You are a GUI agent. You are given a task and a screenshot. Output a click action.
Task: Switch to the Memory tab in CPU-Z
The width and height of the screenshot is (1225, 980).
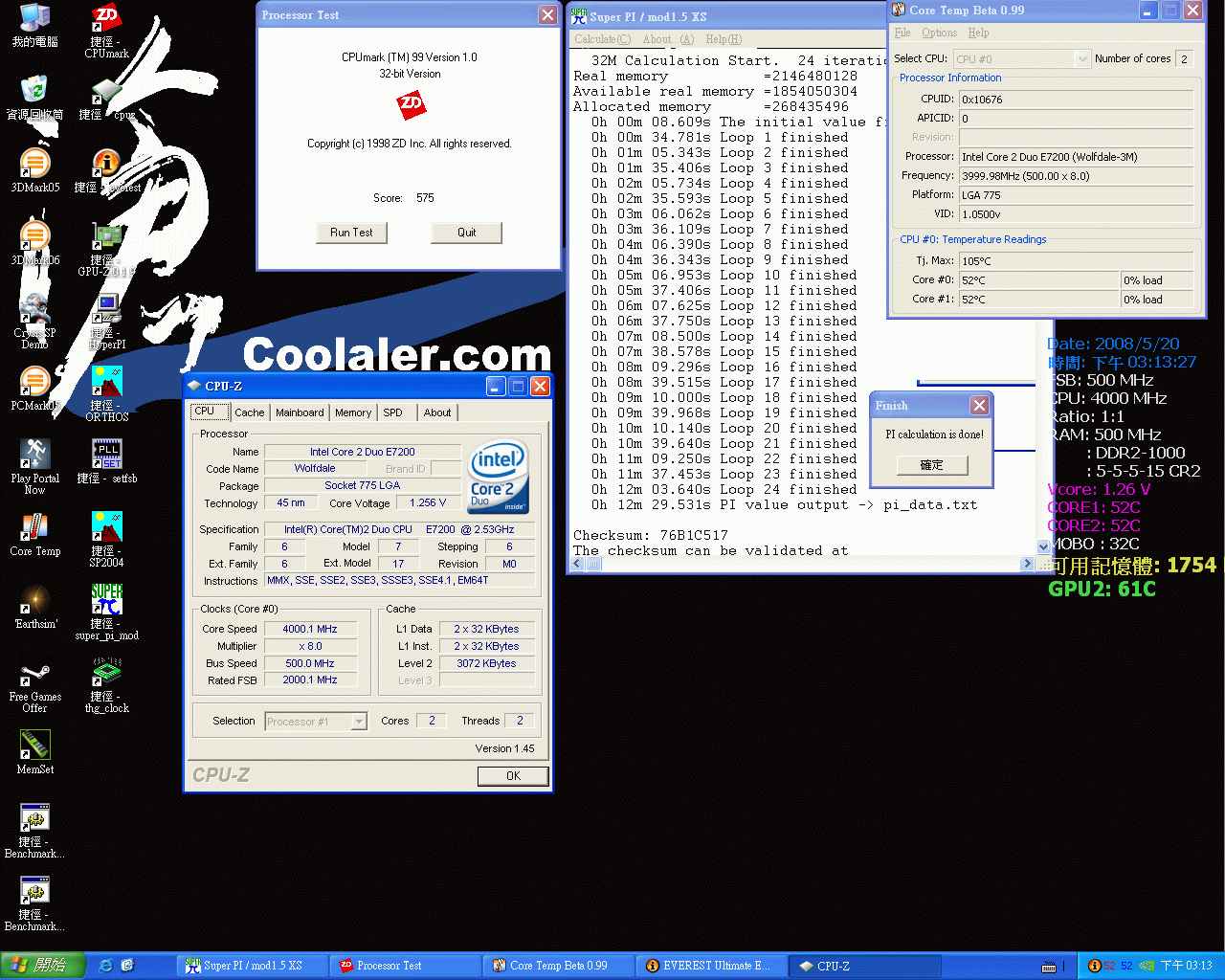[353, 412]
